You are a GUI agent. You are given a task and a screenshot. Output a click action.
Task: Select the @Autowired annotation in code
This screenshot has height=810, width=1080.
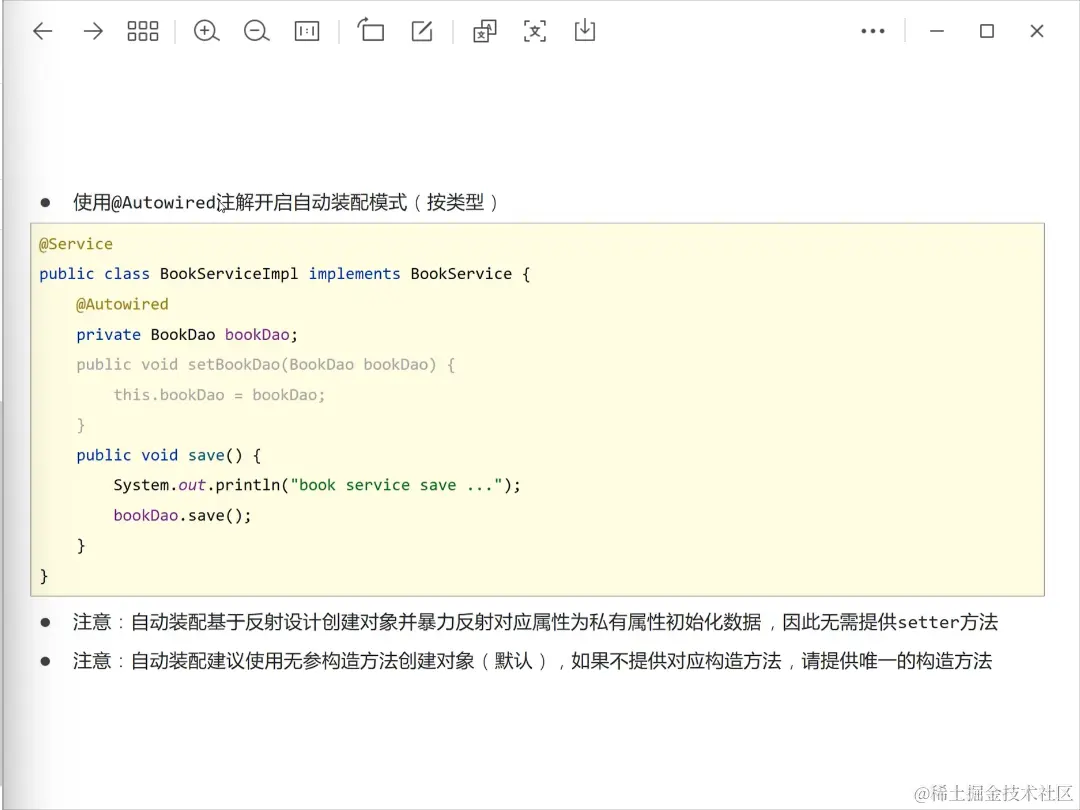(122, 304)
